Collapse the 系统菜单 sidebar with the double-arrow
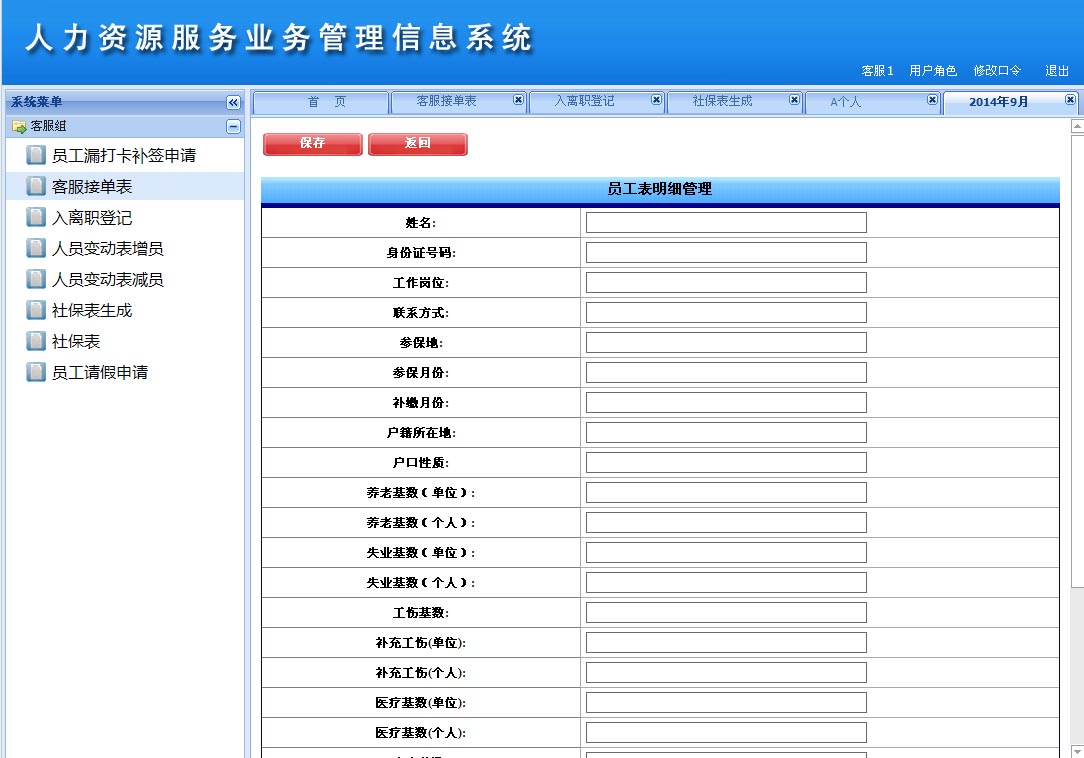 pos(232,101)
